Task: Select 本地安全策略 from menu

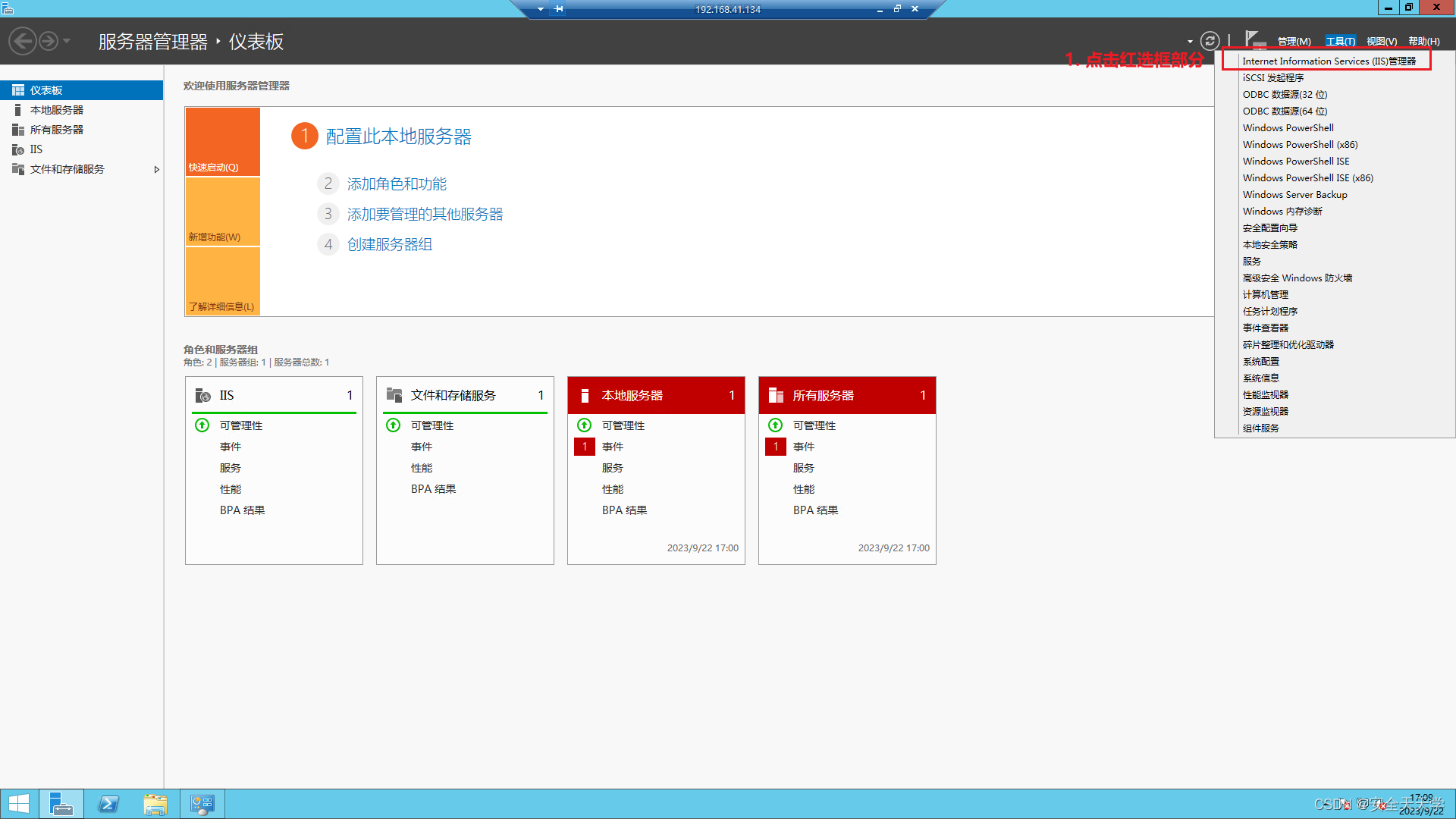Action: 1270,245
